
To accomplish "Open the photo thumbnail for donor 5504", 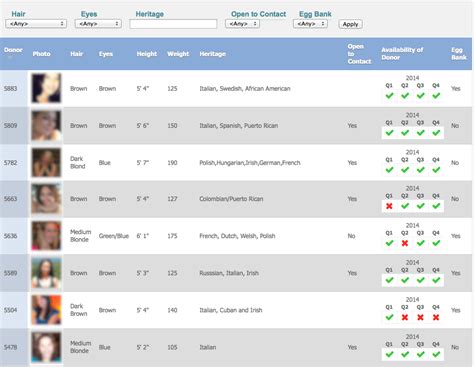I will [x=46, y=310].
